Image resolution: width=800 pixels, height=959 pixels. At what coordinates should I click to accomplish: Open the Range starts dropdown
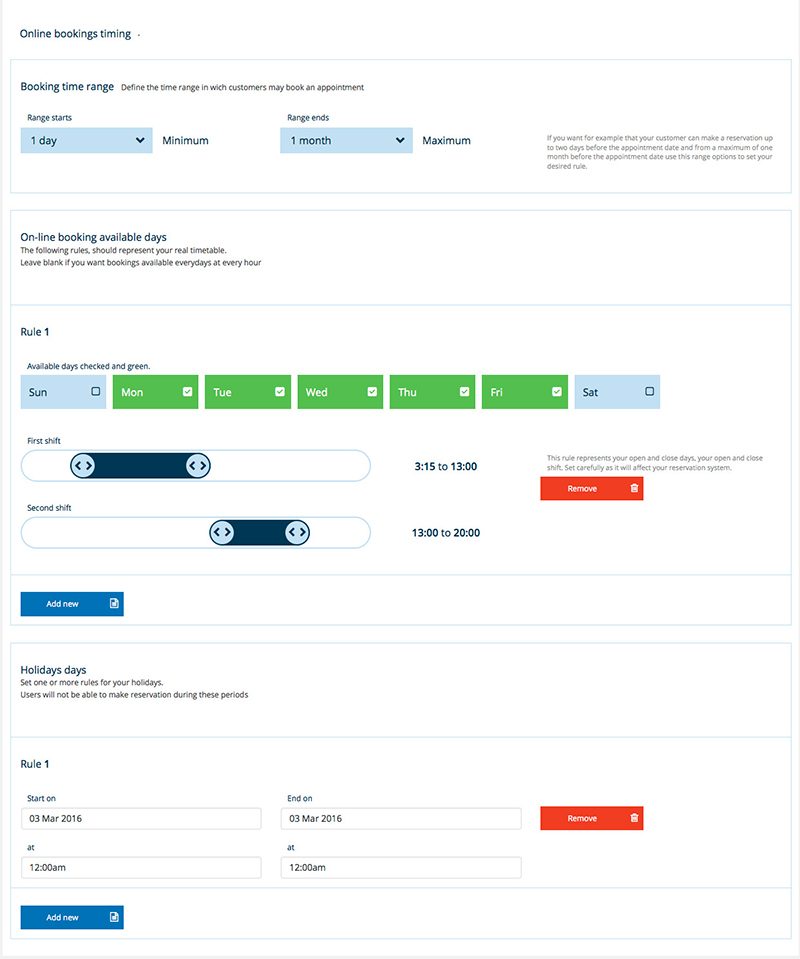[86, 141]
